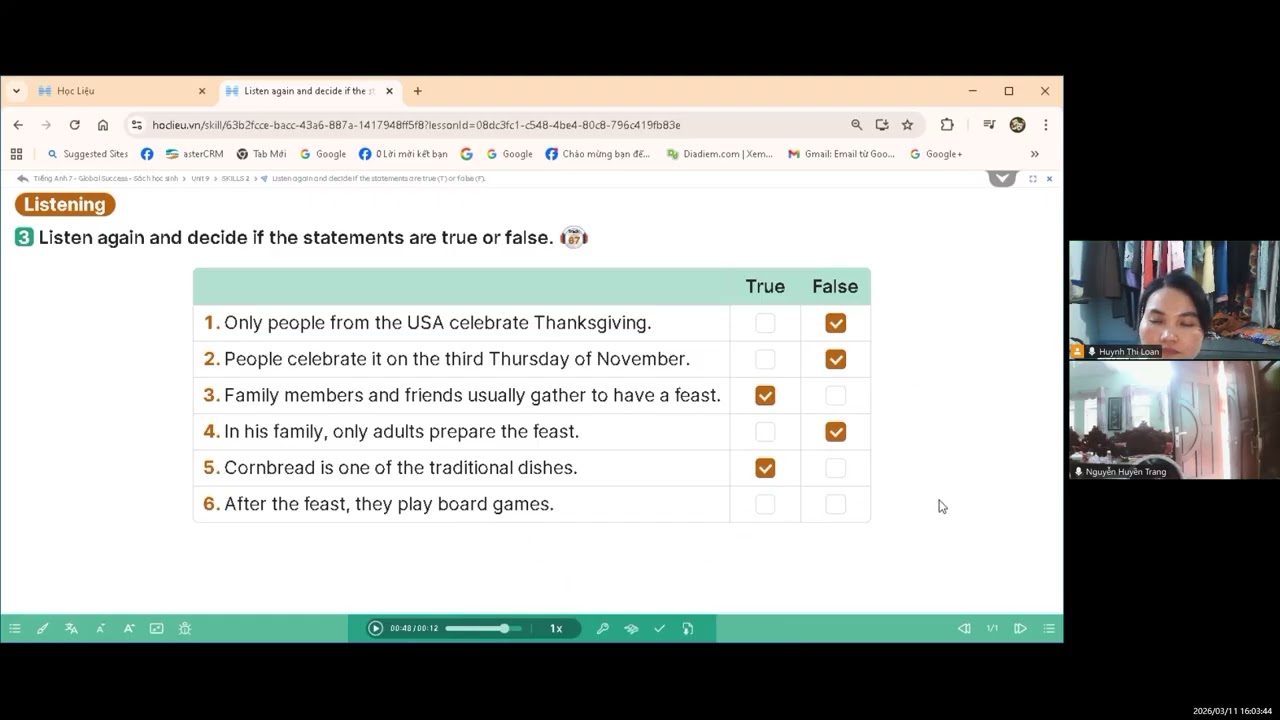Bookmark this page with the star icon
Screen dimensions: 1280x720
pos(907,125)
